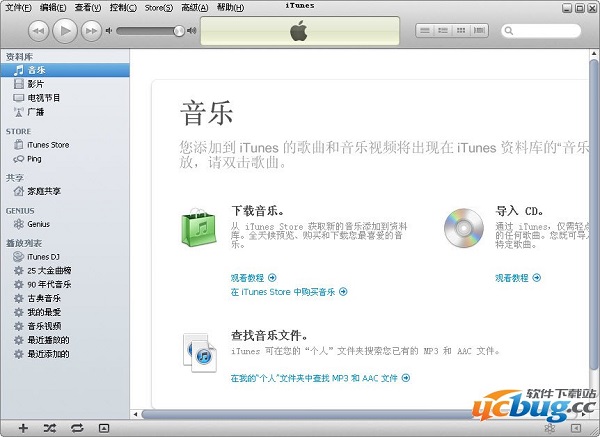
Task: Open the find MP3 and AAC files link
Action: [320, 378]
